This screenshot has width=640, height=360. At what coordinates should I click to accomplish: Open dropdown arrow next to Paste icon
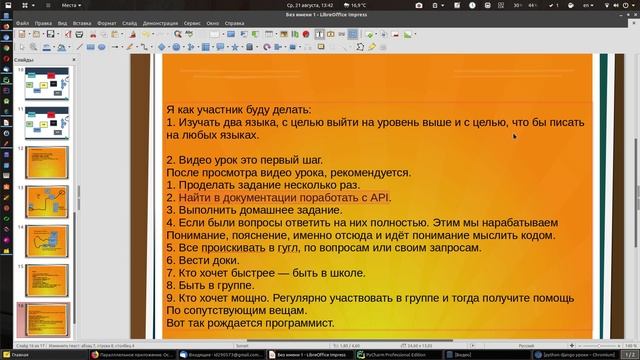[122, 34]
